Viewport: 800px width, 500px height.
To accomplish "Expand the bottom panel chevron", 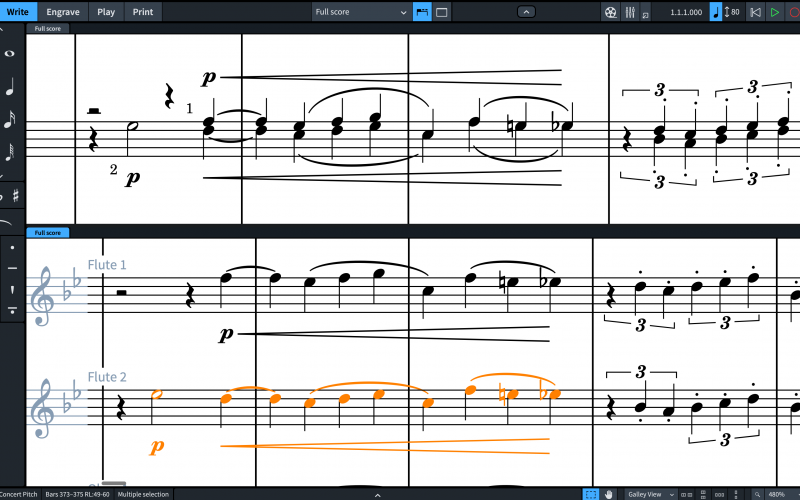I will pos(378,495).
